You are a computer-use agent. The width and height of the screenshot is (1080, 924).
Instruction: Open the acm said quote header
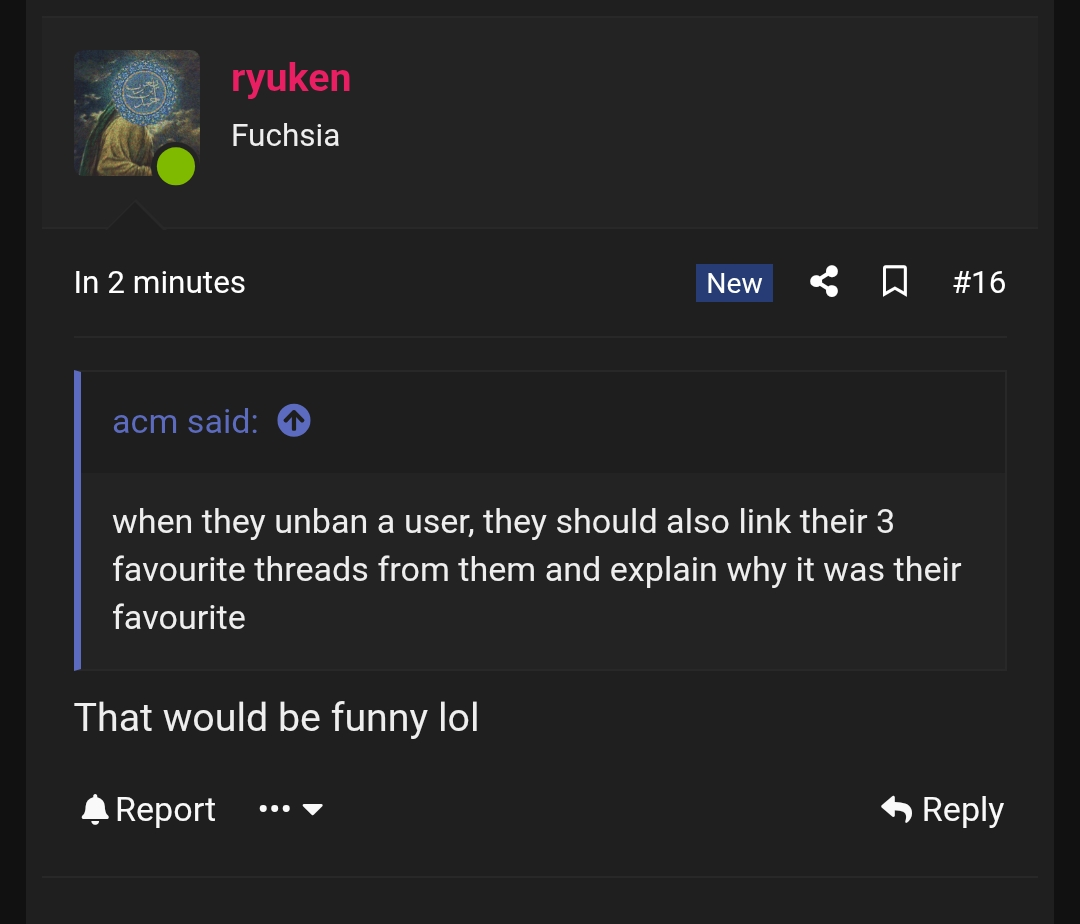coord(183,421)
